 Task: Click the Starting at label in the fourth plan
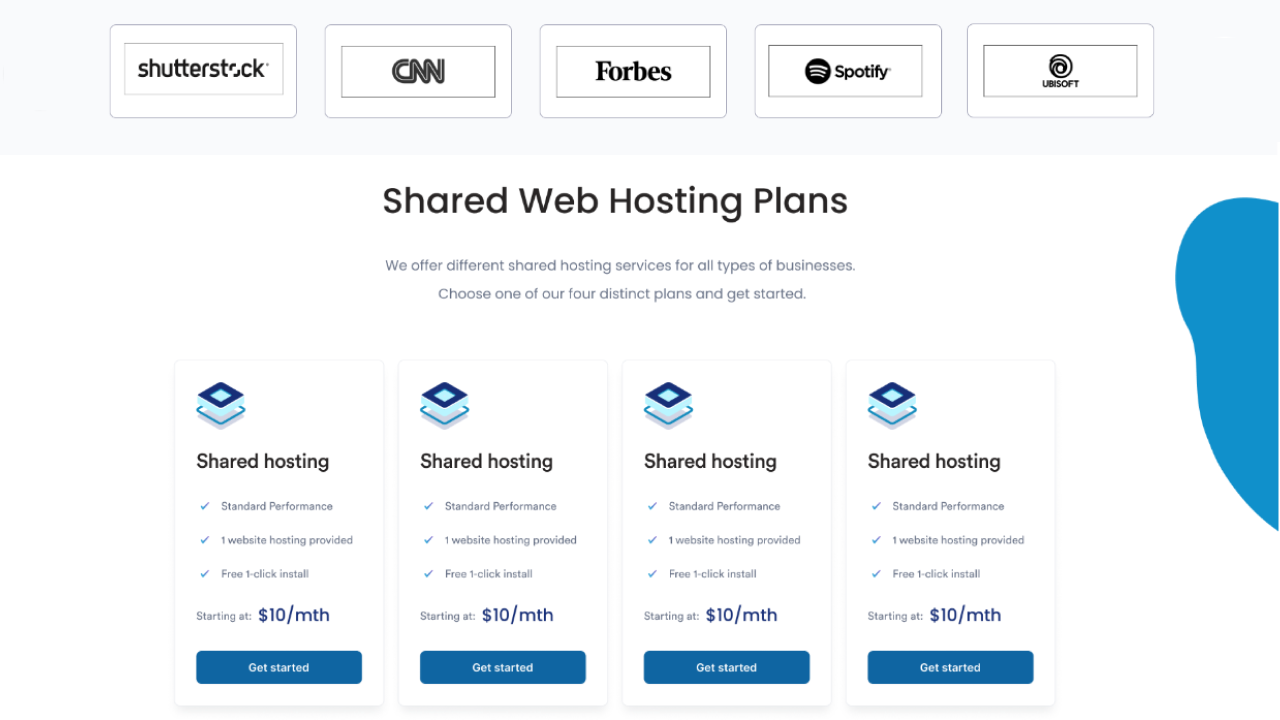point(895,616)
